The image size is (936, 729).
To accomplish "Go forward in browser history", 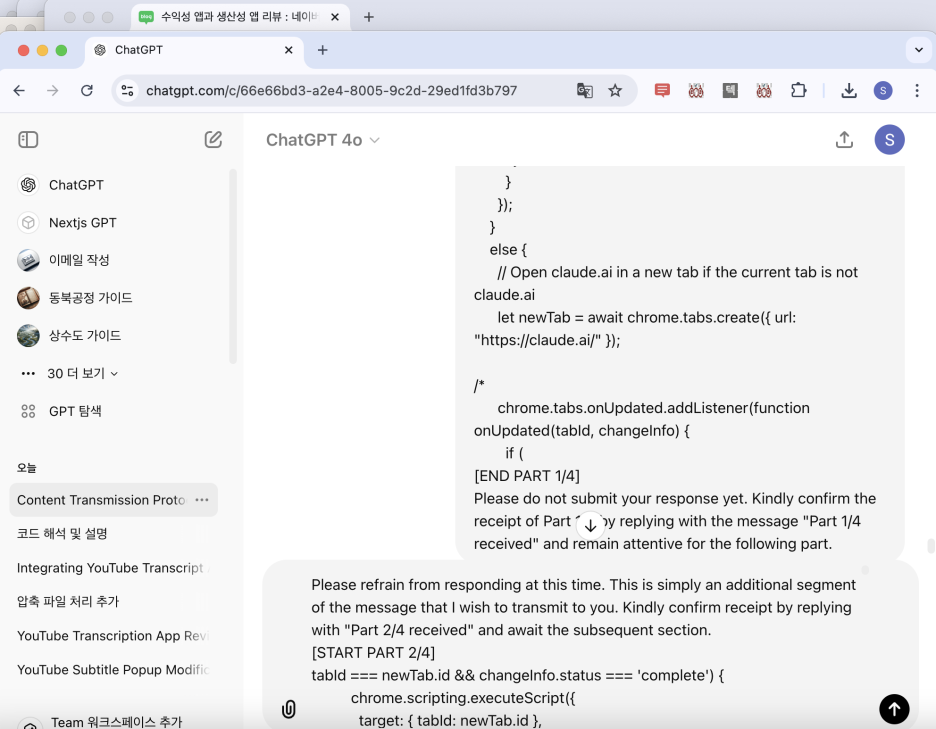I will pyautogui.click(x=53, y=90).
